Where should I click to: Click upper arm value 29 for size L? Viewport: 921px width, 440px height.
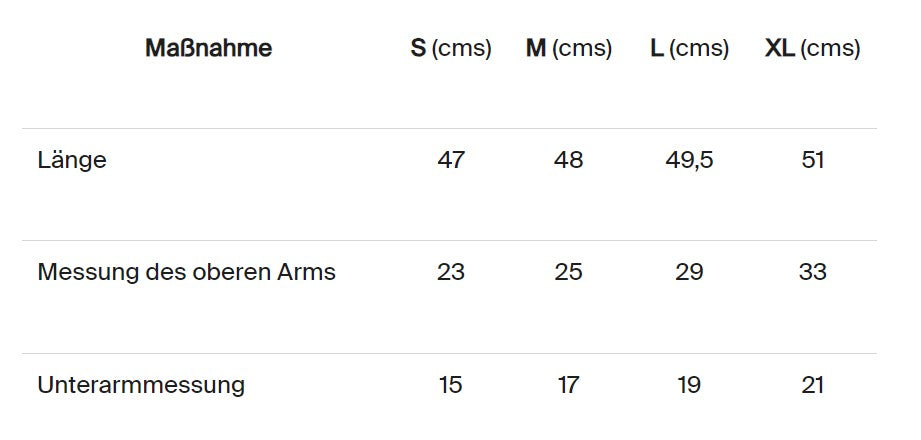pos(689,272)
